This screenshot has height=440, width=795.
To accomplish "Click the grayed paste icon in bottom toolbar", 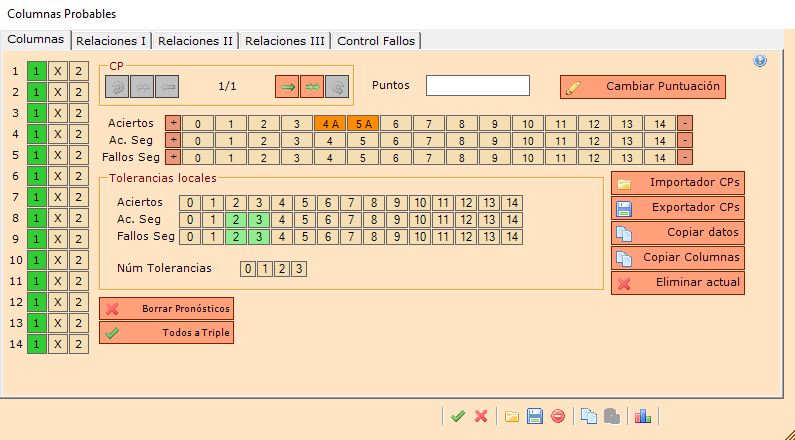I will [x=612, y=416].
